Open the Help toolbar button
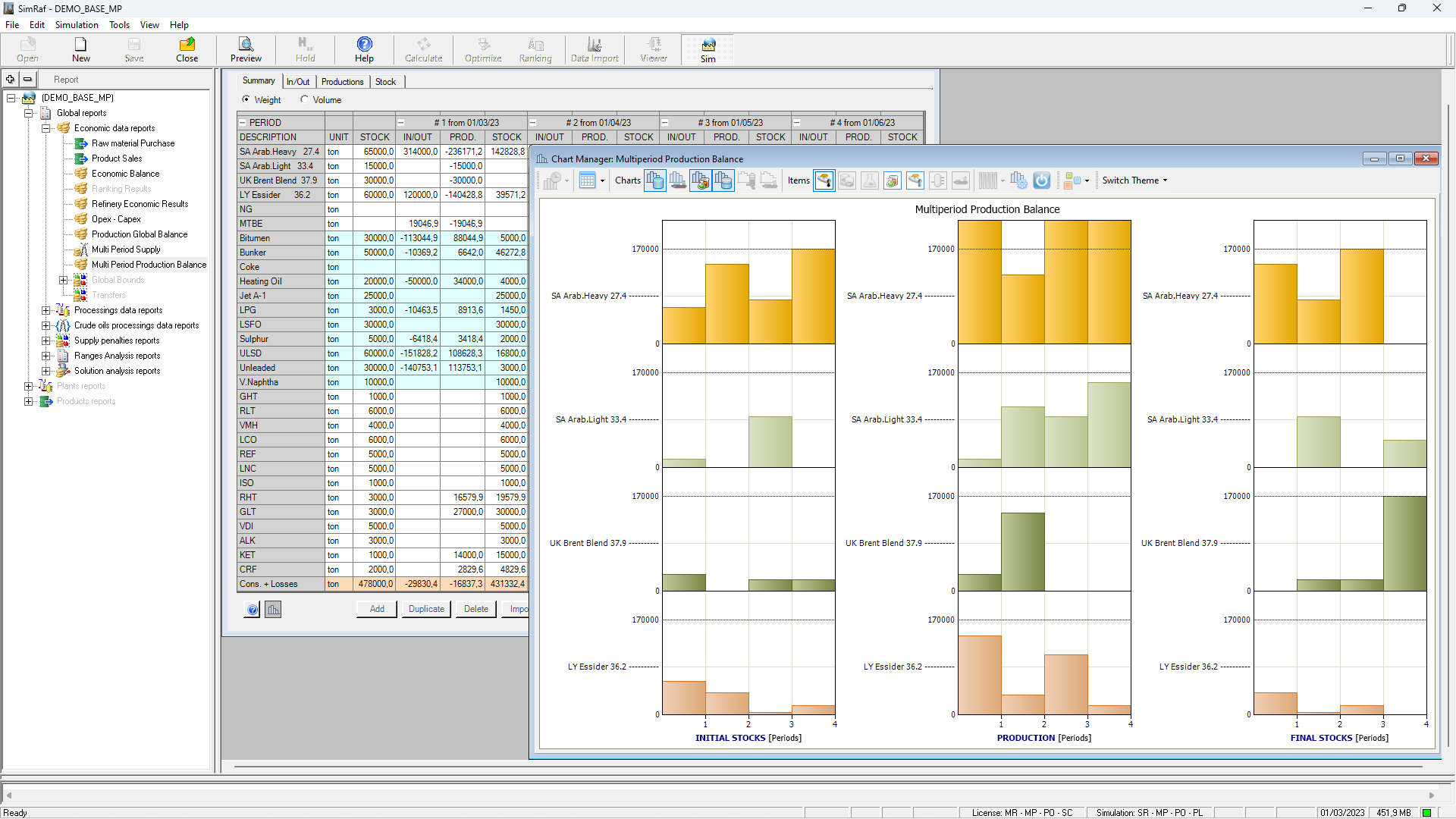The image size is (1456, 819). click(x=364, y=49)
